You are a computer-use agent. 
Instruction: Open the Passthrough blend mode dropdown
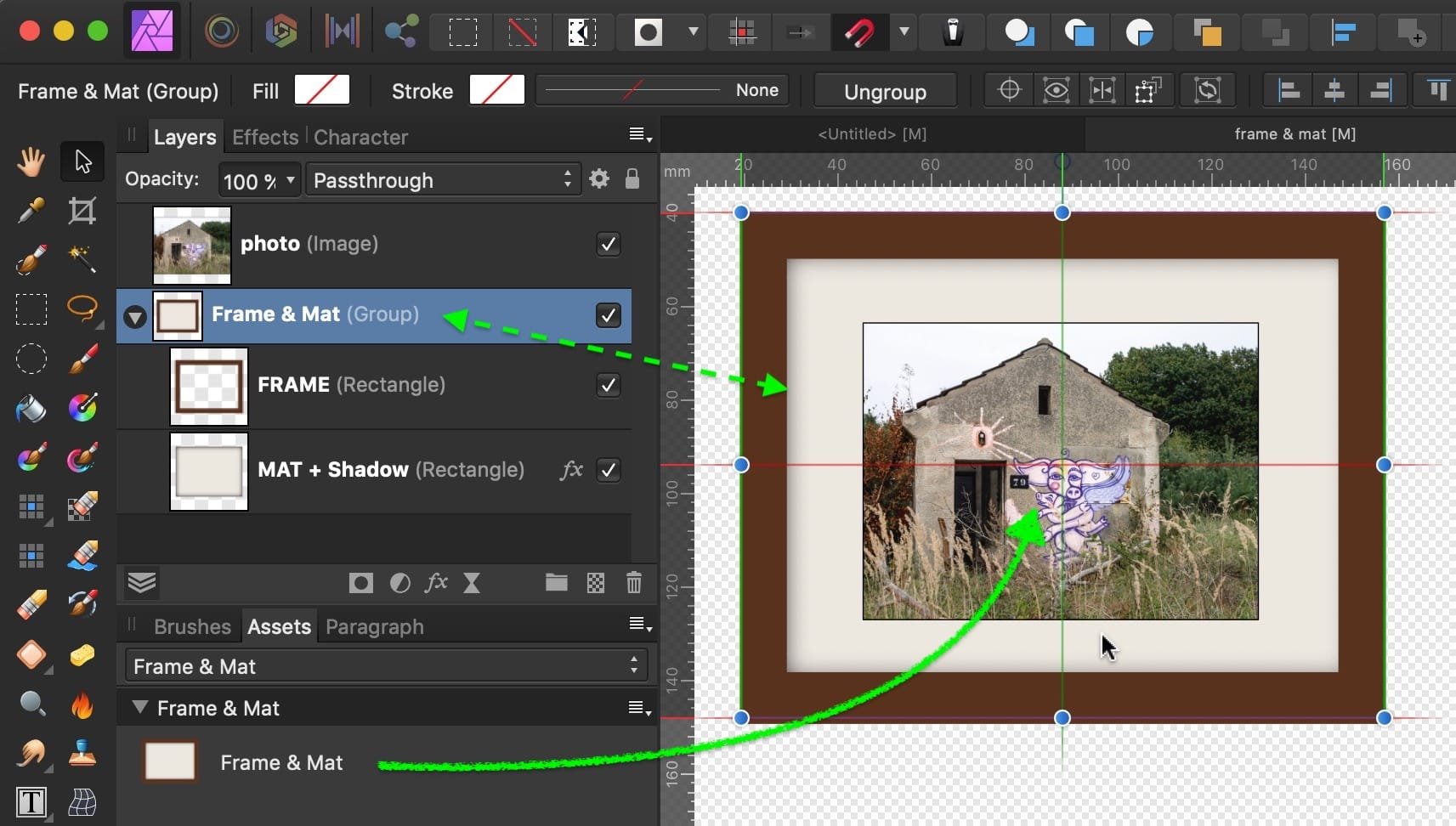[441, 179]
